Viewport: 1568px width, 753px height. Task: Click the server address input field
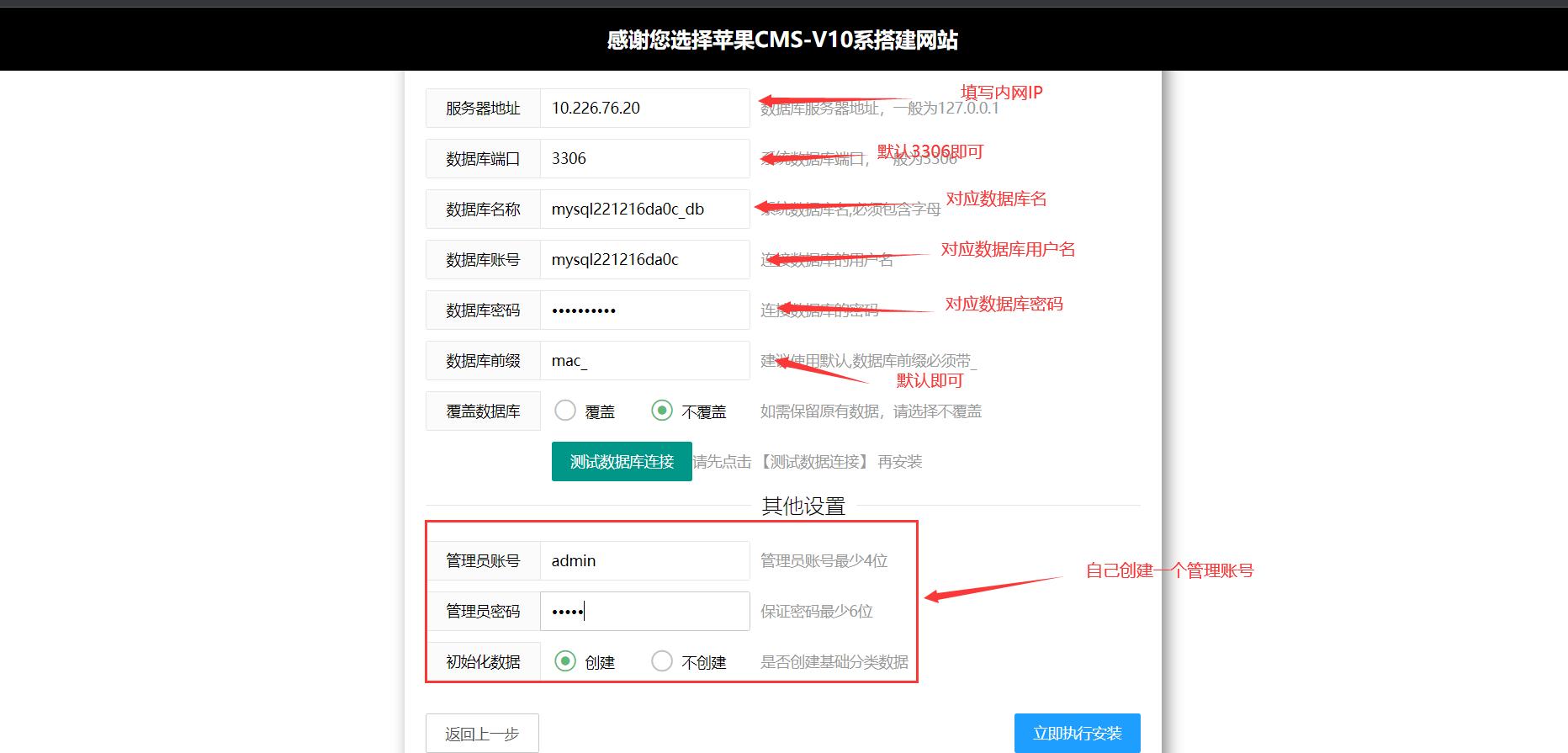tap(644, 108)
